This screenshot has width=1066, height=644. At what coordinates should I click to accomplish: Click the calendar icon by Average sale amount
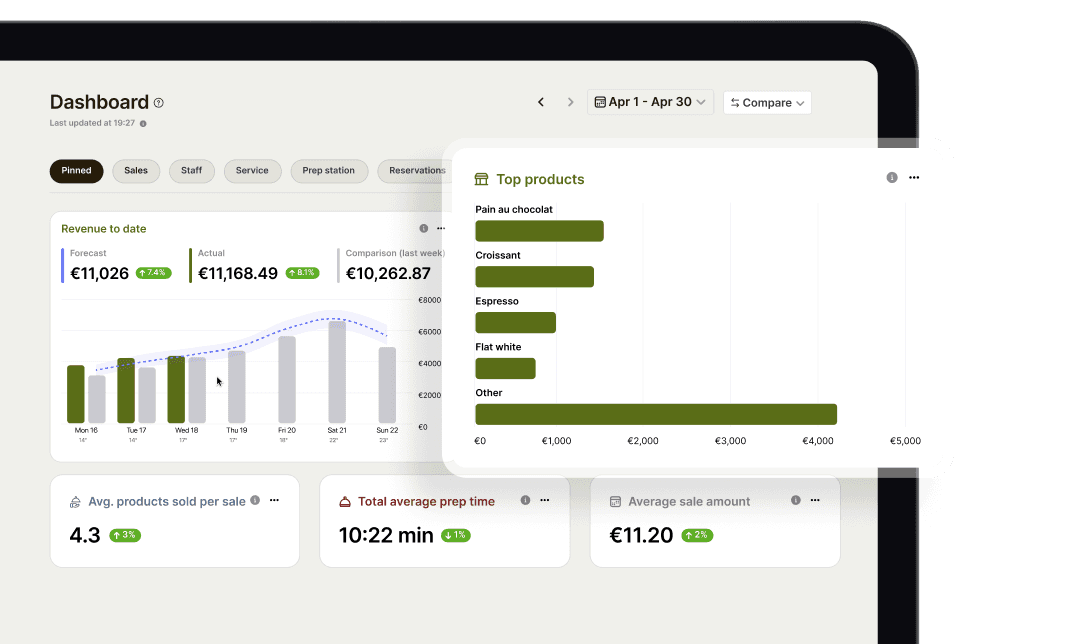click(x=615, y=502)
